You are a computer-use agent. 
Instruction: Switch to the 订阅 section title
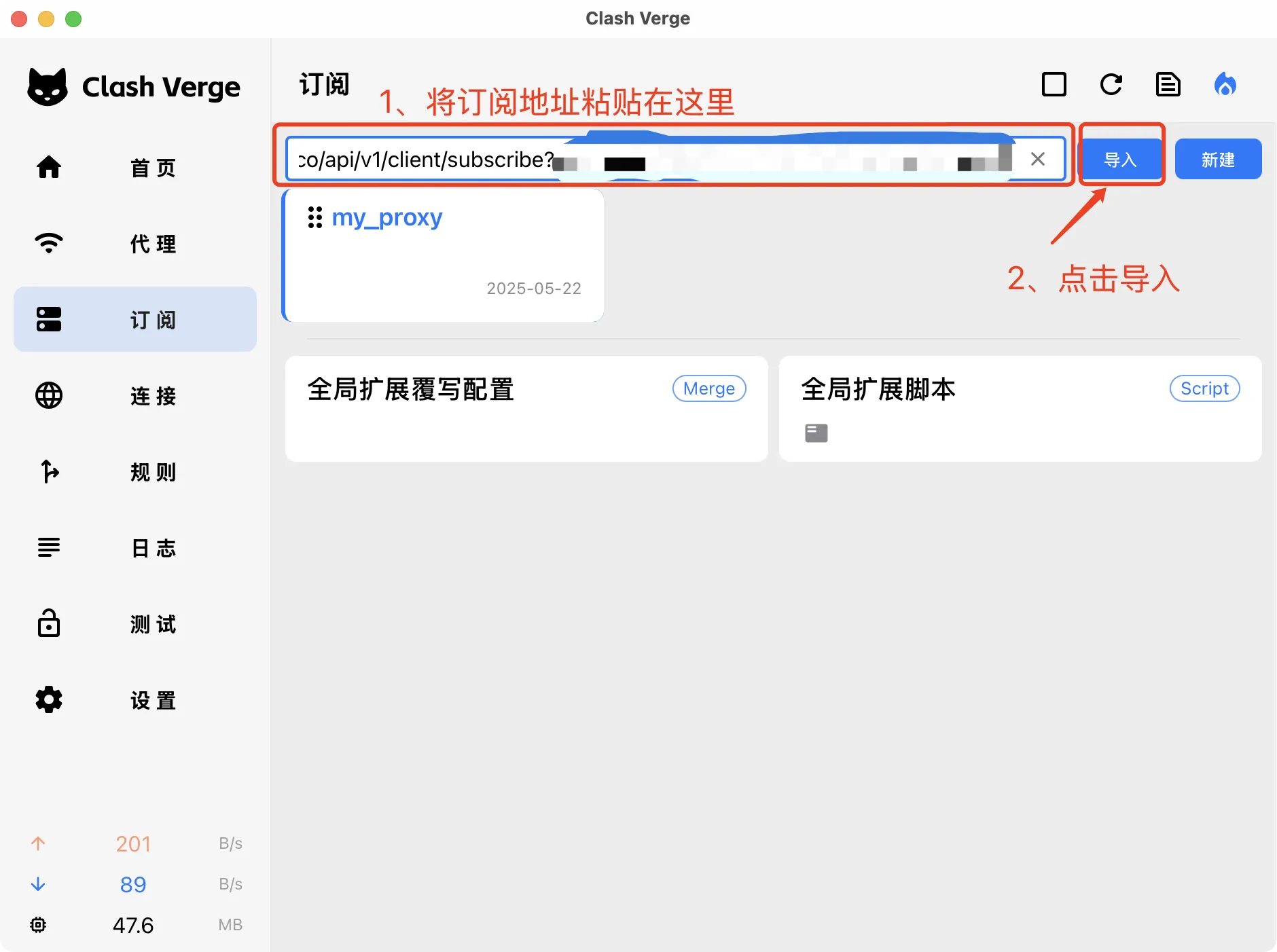pos(324,84)
